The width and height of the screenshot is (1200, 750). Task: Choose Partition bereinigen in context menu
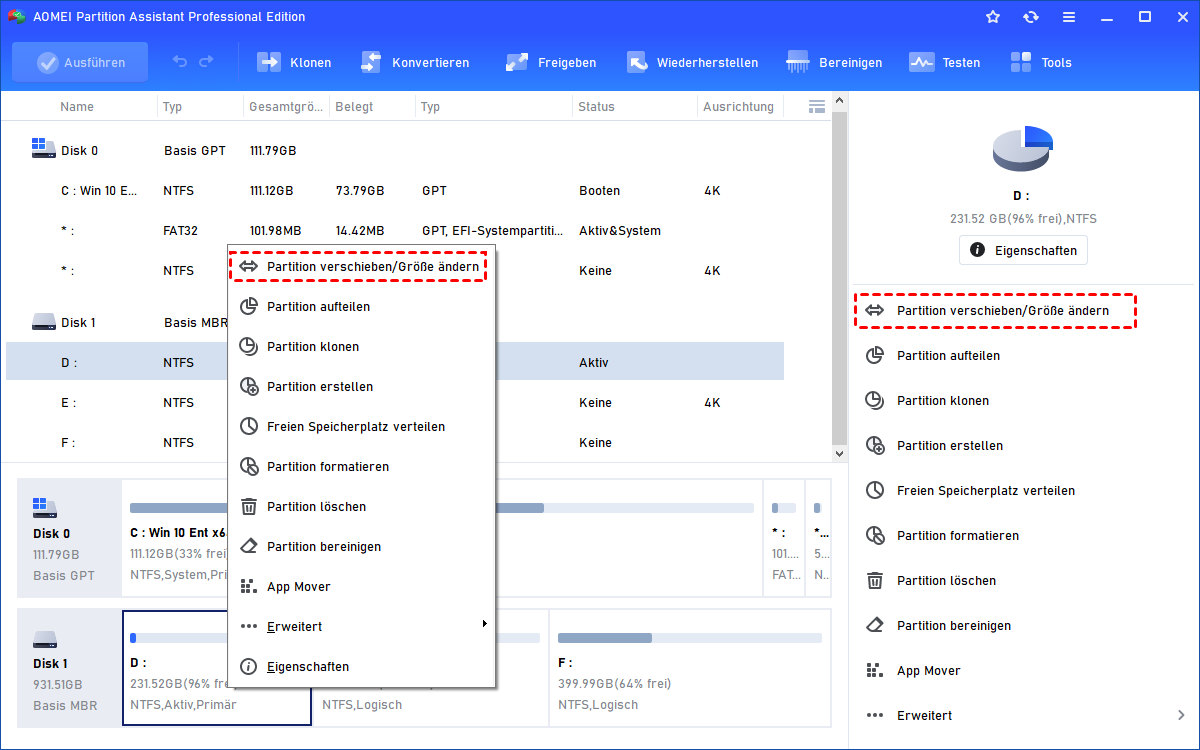click(361, 547)
